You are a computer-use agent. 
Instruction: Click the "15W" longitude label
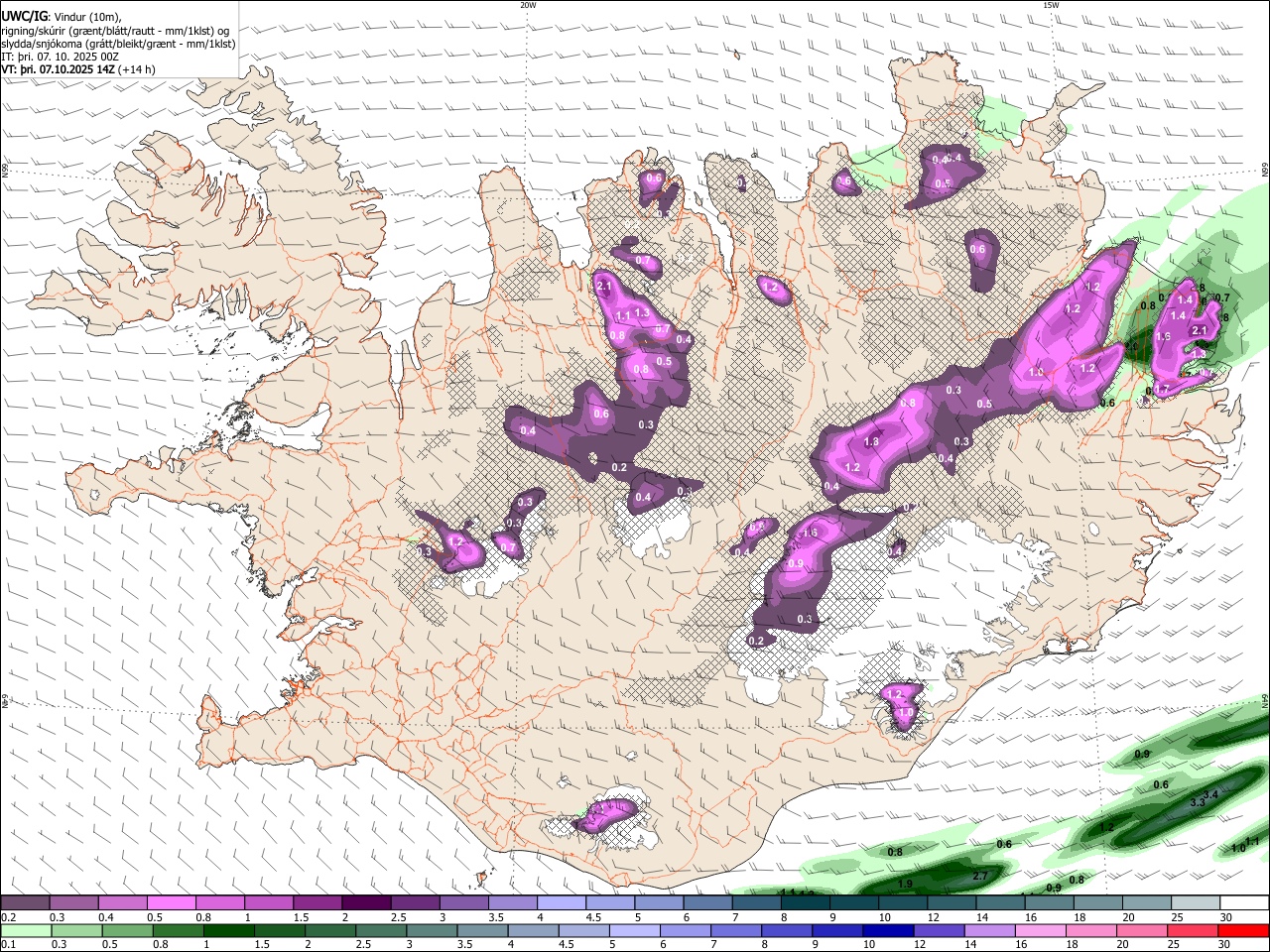point(1051,5)
